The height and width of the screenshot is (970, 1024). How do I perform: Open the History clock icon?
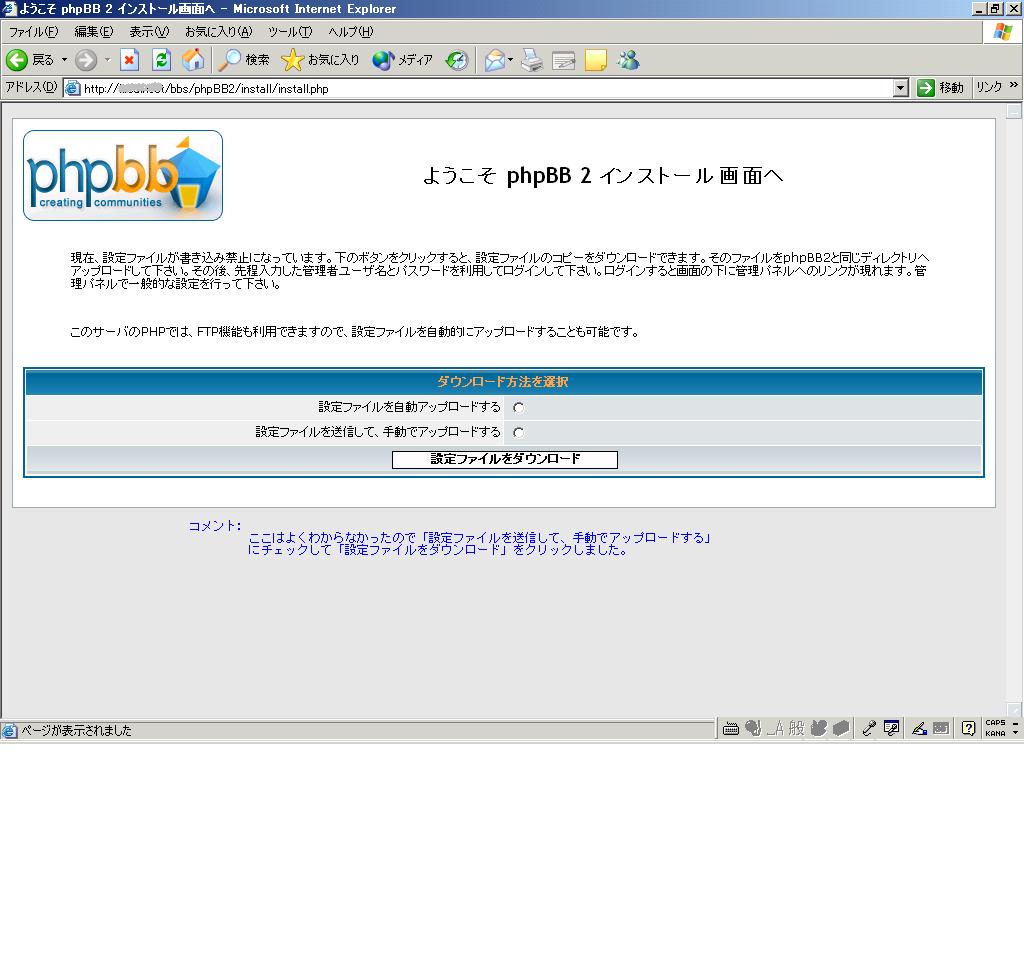457,60
